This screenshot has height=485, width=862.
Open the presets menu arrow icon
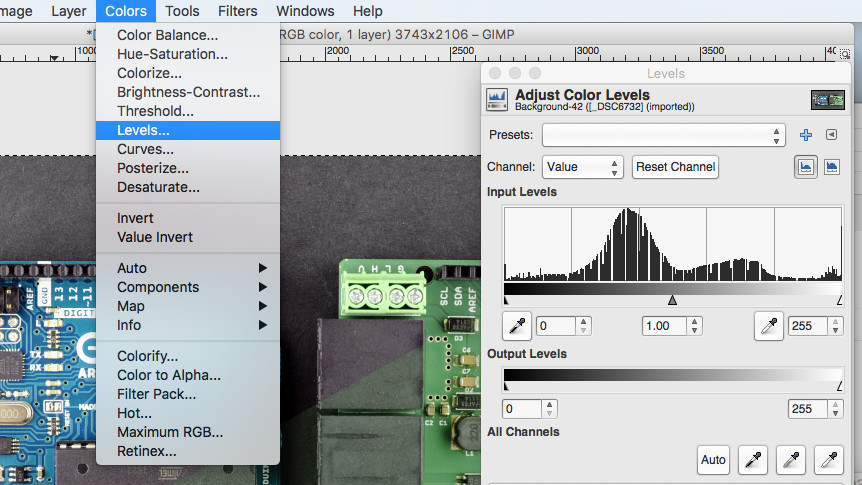click(831, 135)
